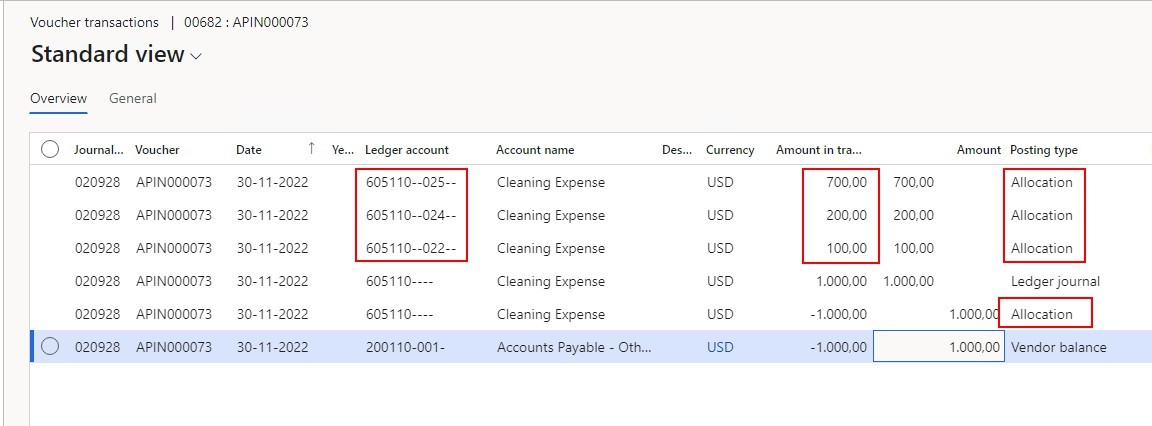Switch to the Overview tab
The image size is (1152, 426).
click(x=58, y=98)
